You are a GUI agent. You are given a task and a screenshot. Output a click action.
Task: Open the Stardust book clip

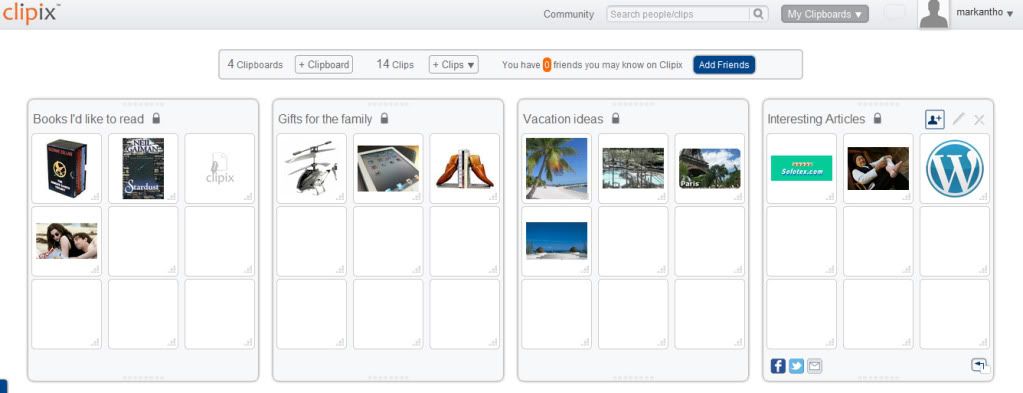coord(143,168)
